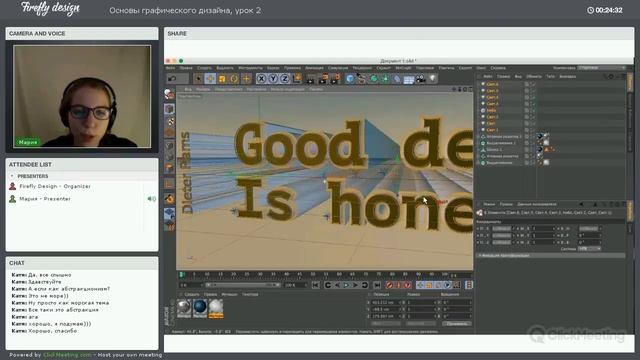The image size is (640, 360).
Task: Open the floor and environment grid icon
Action: 409,79
